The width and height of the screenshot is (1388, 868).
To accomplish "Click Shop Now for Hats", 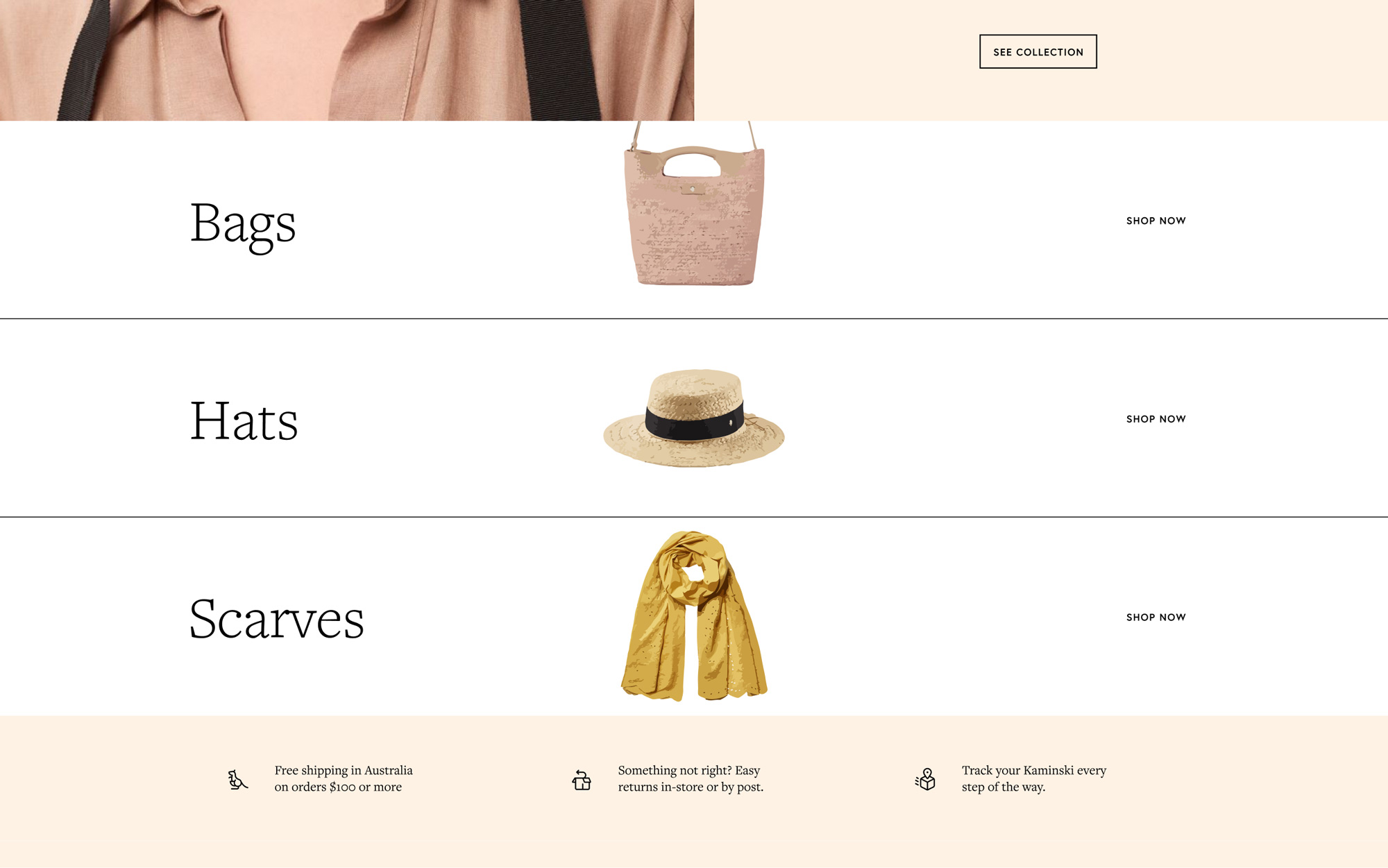I will pyautogui.click(x=1156, y=419).
